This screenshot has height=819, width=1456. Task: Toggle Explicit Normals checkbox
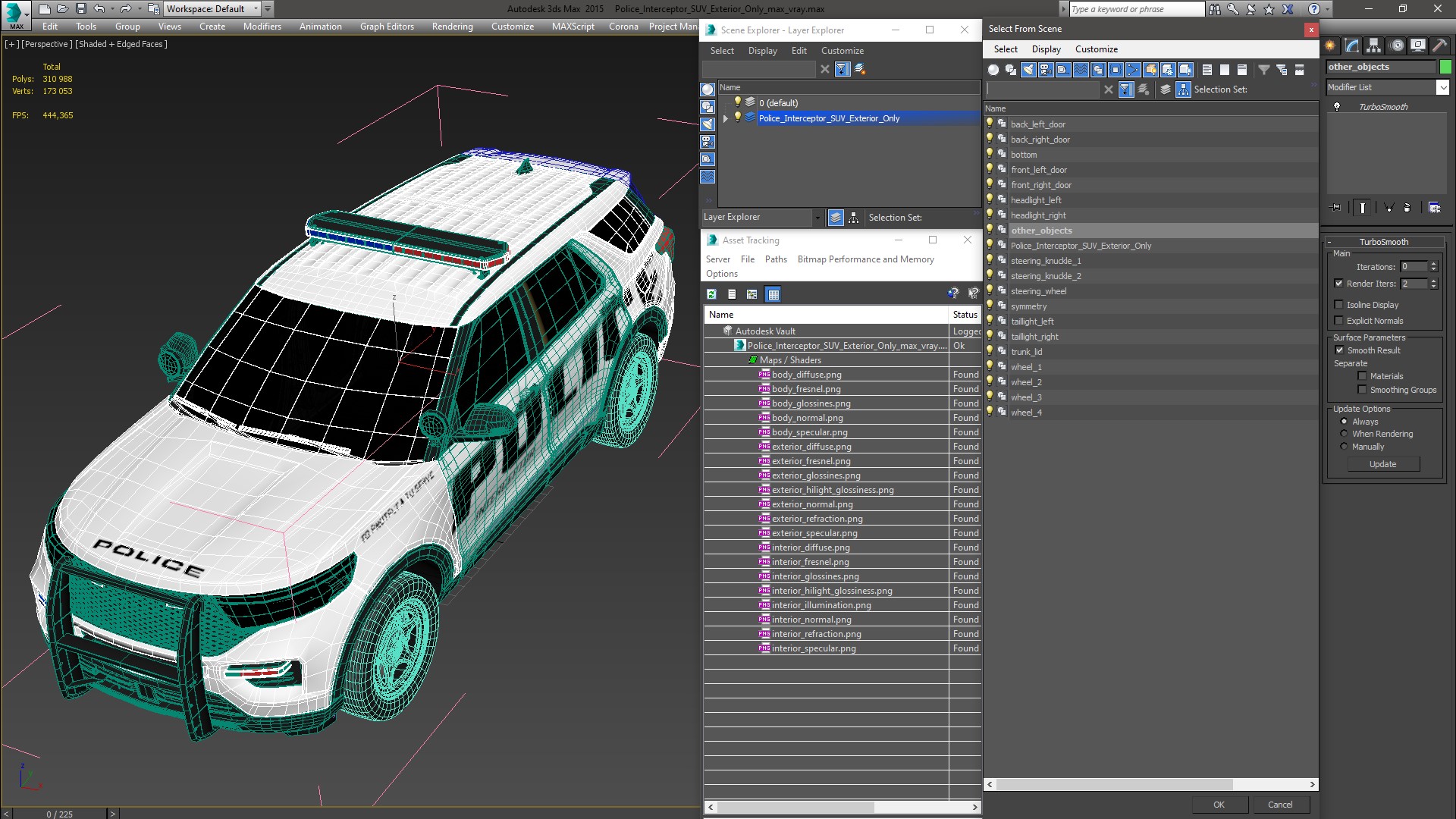point(1339,321)
